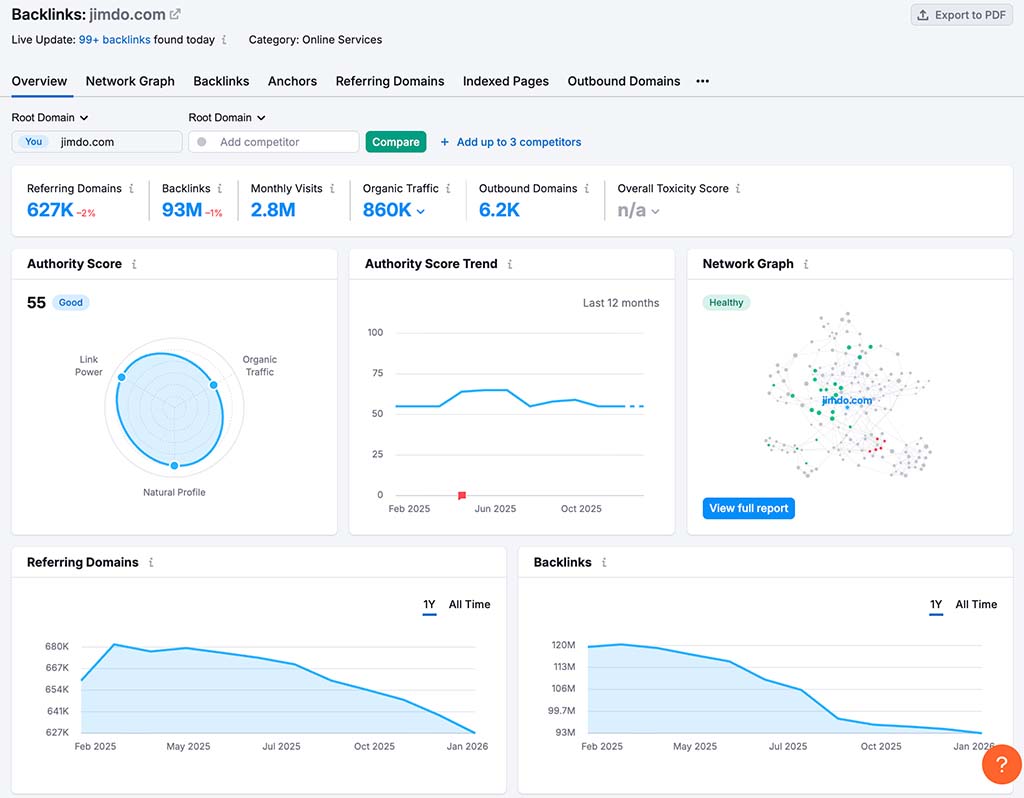Open the Indexed Pages tab
The image size is (1024, 798).
505,81
